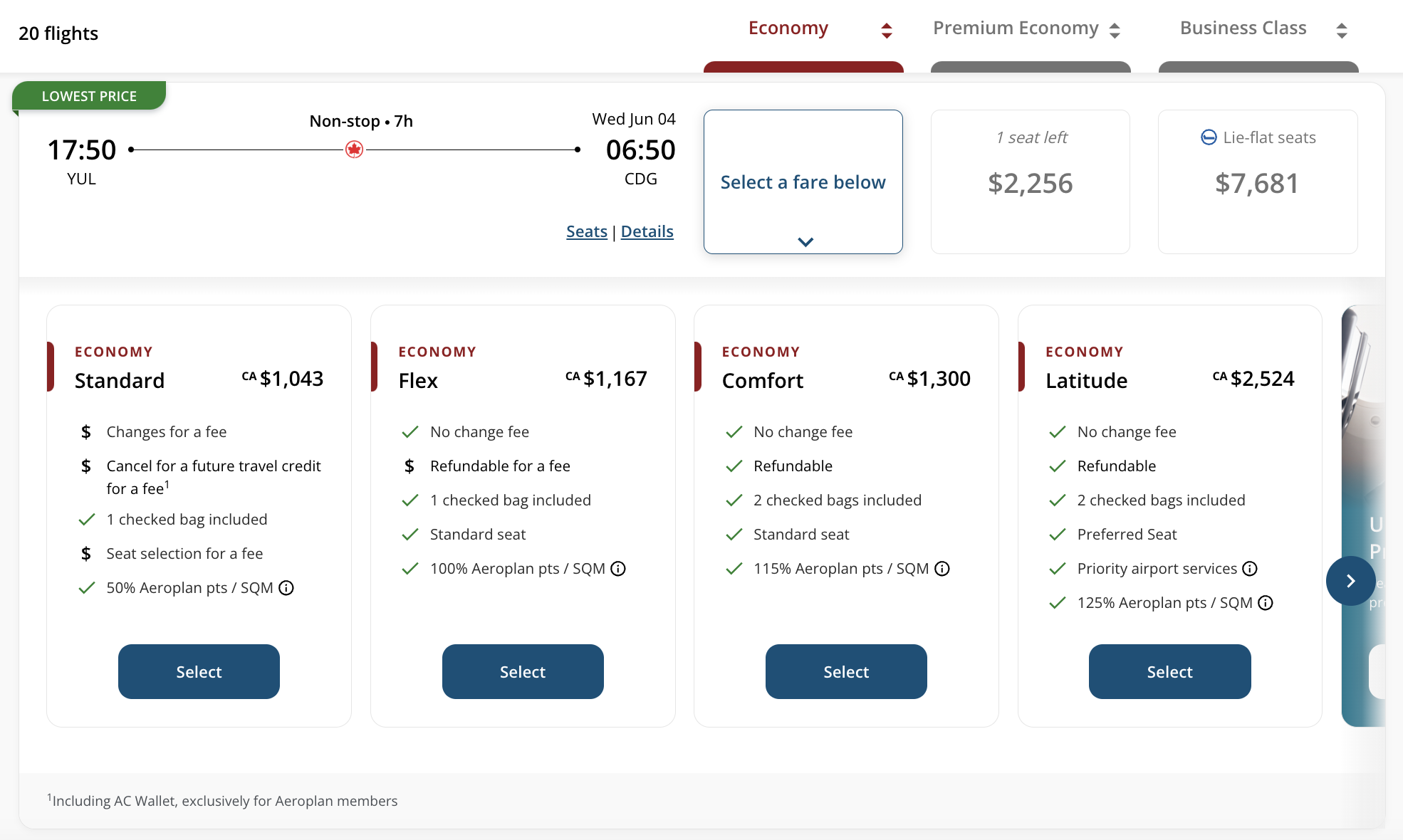Expand the Select a fare below chevron

[x=804, y=241]
